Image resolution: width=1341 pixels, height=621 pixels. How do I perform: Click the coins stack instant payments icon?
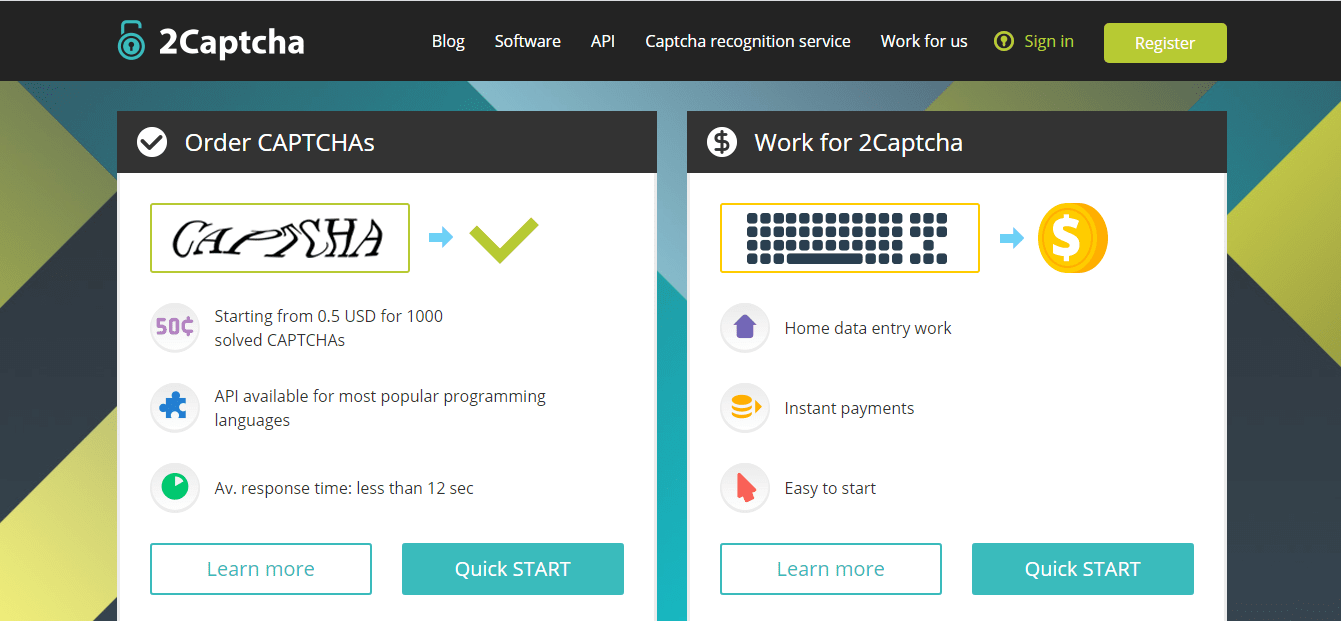click(x=745, y=408)
